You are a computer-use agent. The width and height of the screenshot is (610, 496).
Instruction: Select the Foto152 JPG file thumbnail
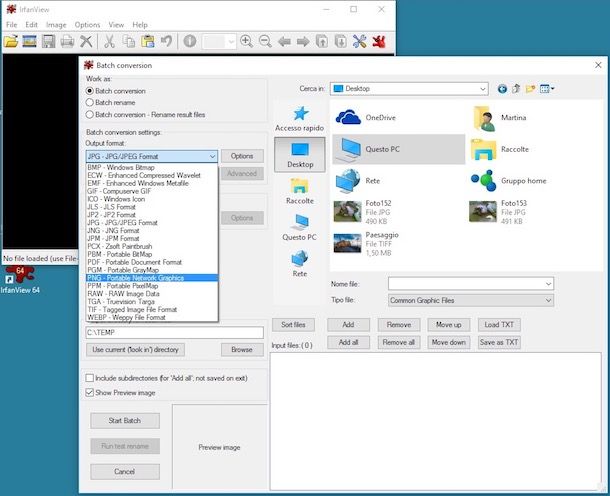point(348,212)
